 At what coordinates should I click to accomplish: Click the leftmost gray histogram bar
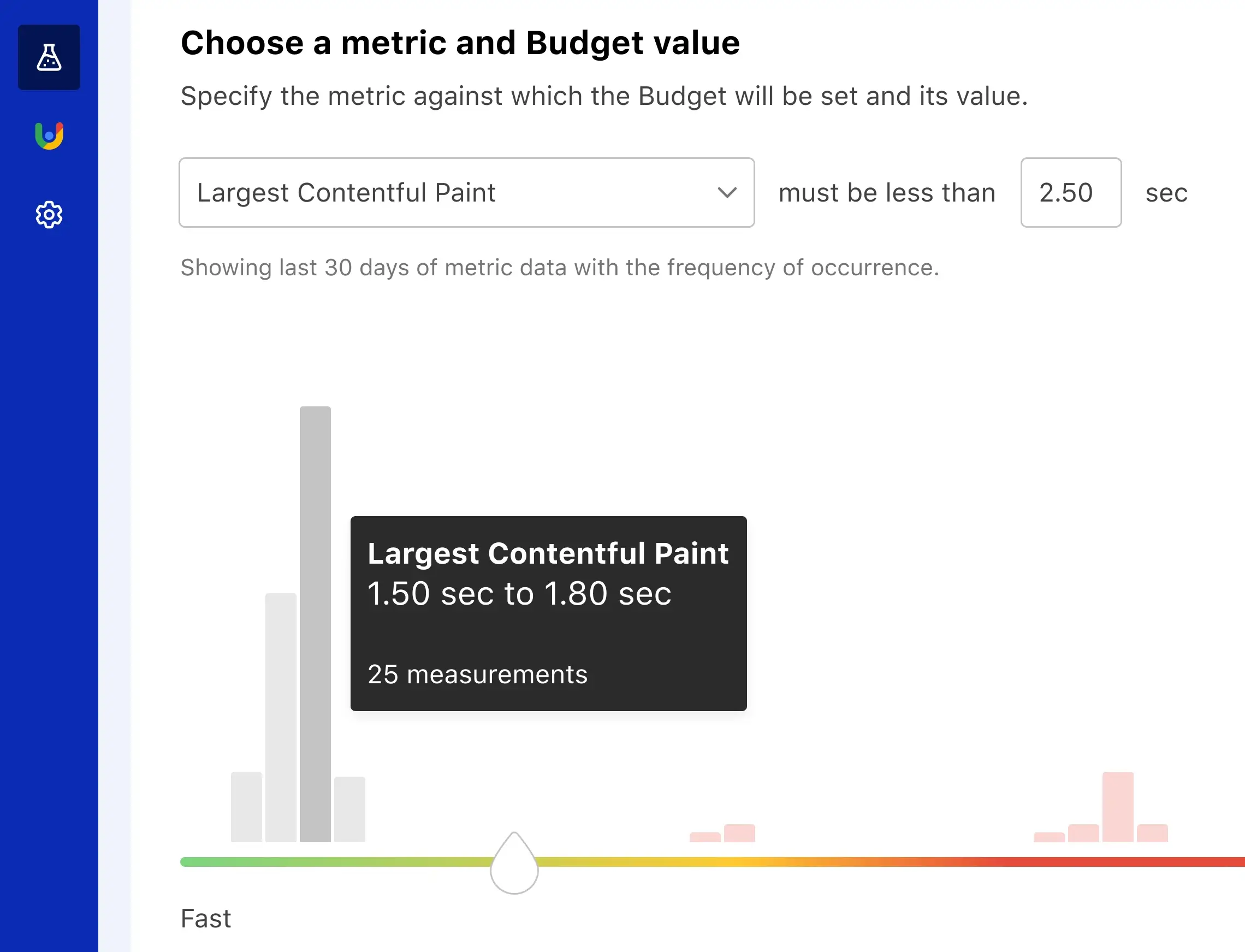click(x=246, y=806)
